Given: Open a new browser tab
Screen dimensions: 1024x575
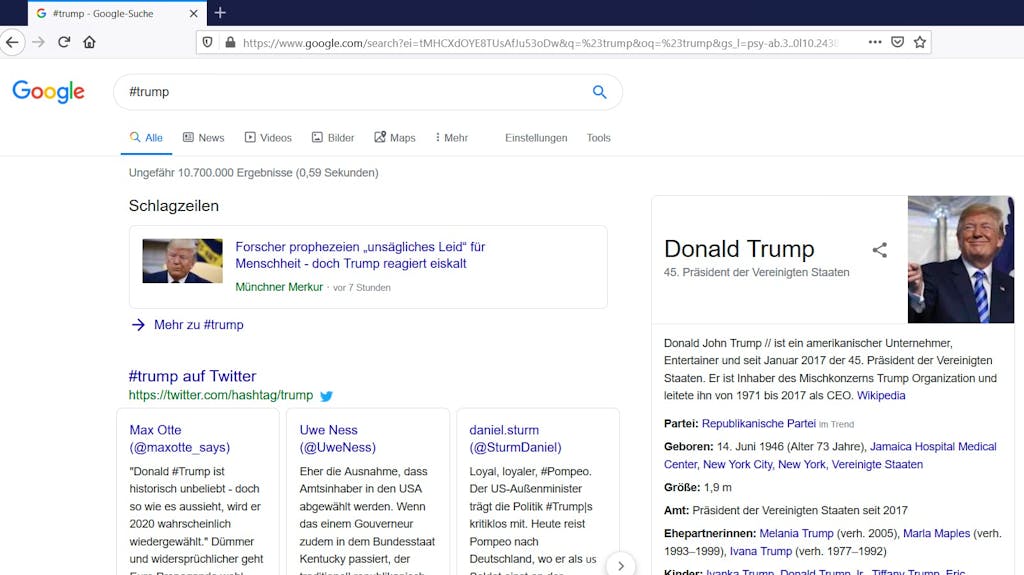Looking at the screenshot, I should (x=220, y=12).
